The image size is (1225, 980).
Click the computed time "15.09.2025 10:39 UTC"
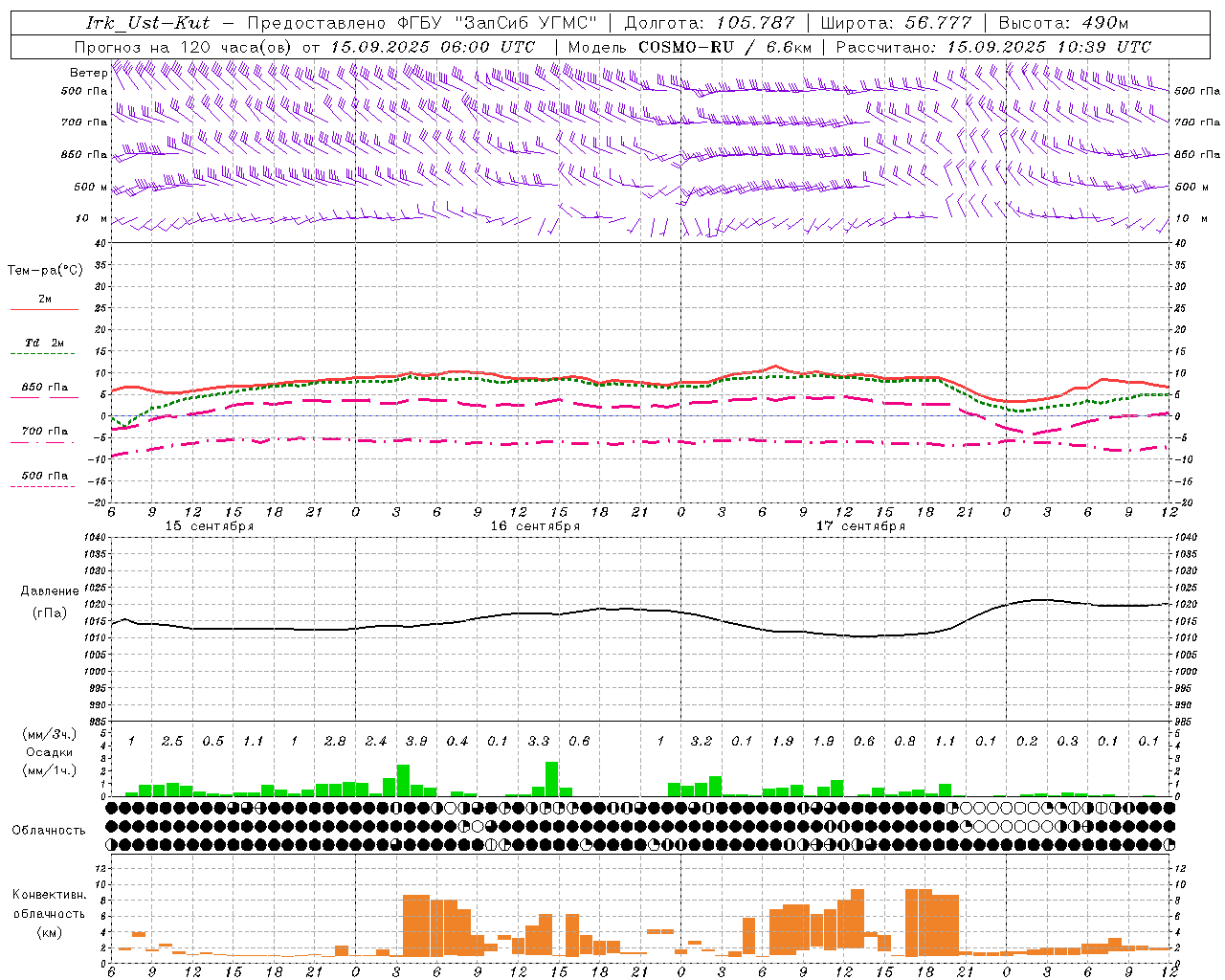[x=1049, y=46]
